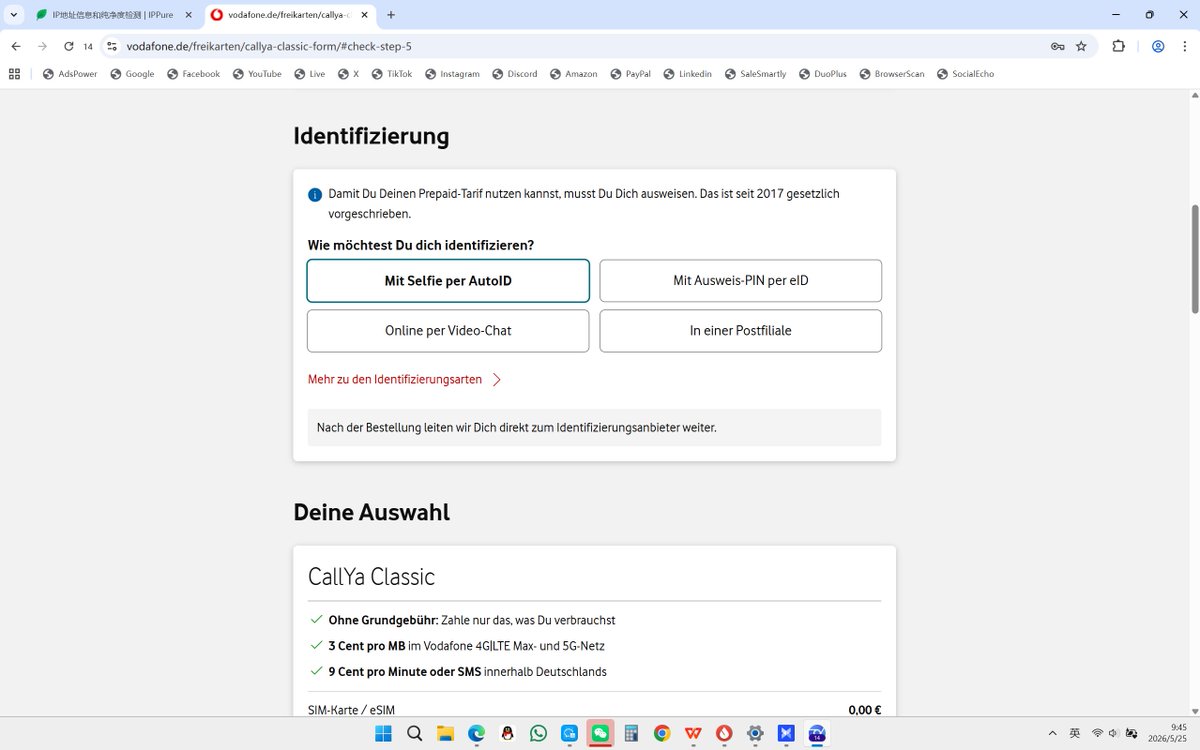Open the TikTok bookmark
This screenshot has width=1200, height=750.
pos(391,73)
